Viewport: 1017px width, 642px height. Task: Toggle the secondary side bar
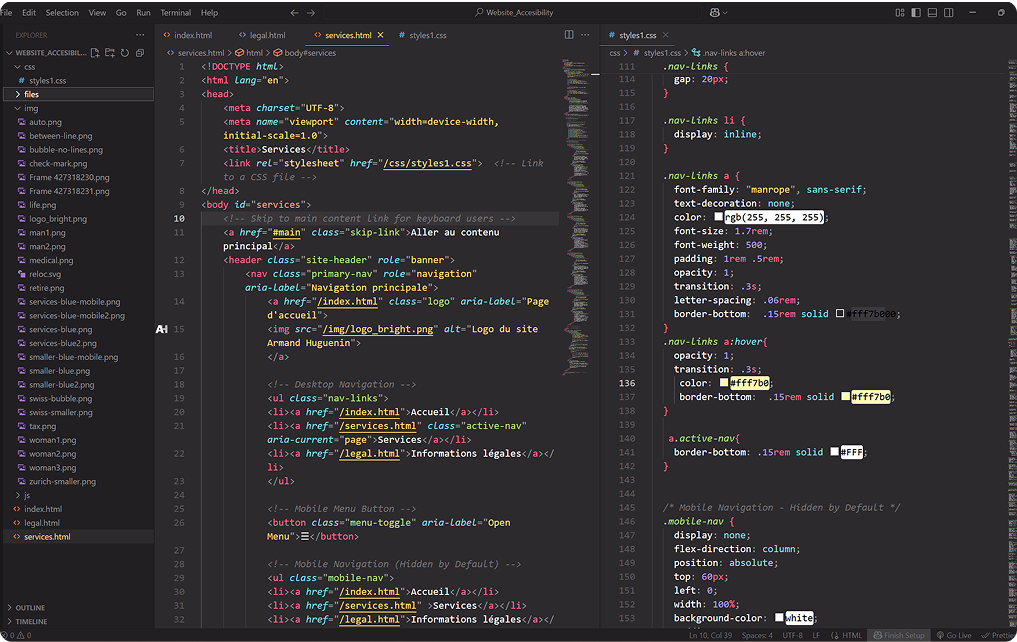point(948,13)
